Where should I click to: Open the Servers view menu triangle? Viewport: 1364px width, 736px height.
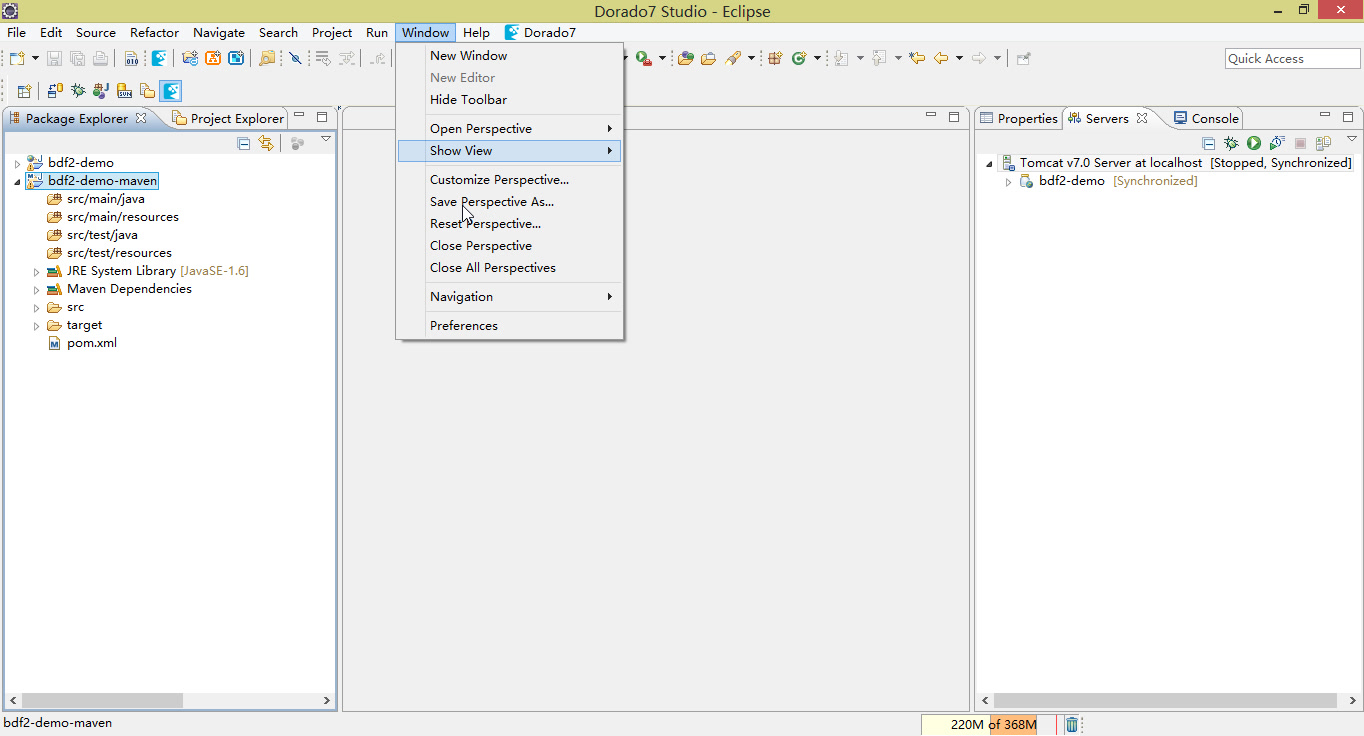(1352, 140)
